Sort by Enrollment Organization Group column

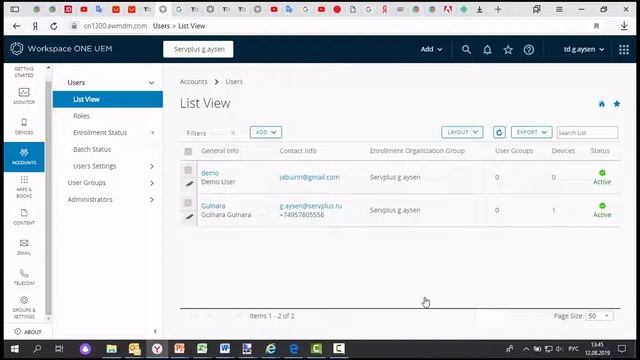[417, 151]
